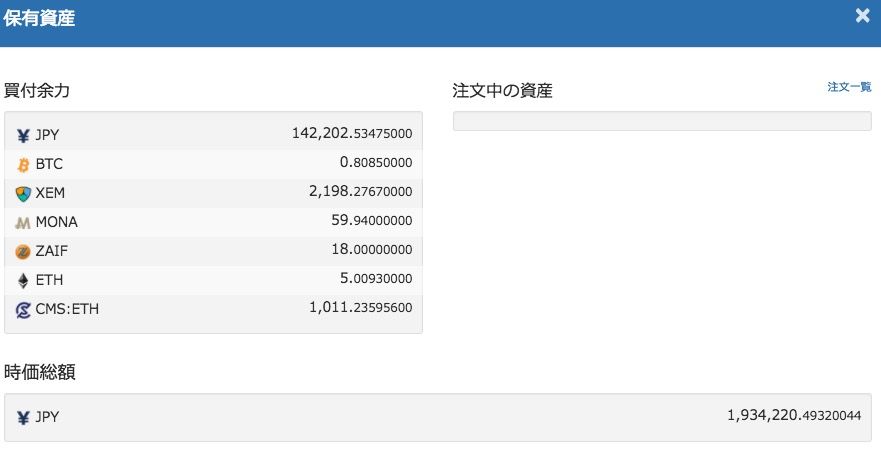
Task: Click the 買付余力 heading
Action: (x=37, y=90)
